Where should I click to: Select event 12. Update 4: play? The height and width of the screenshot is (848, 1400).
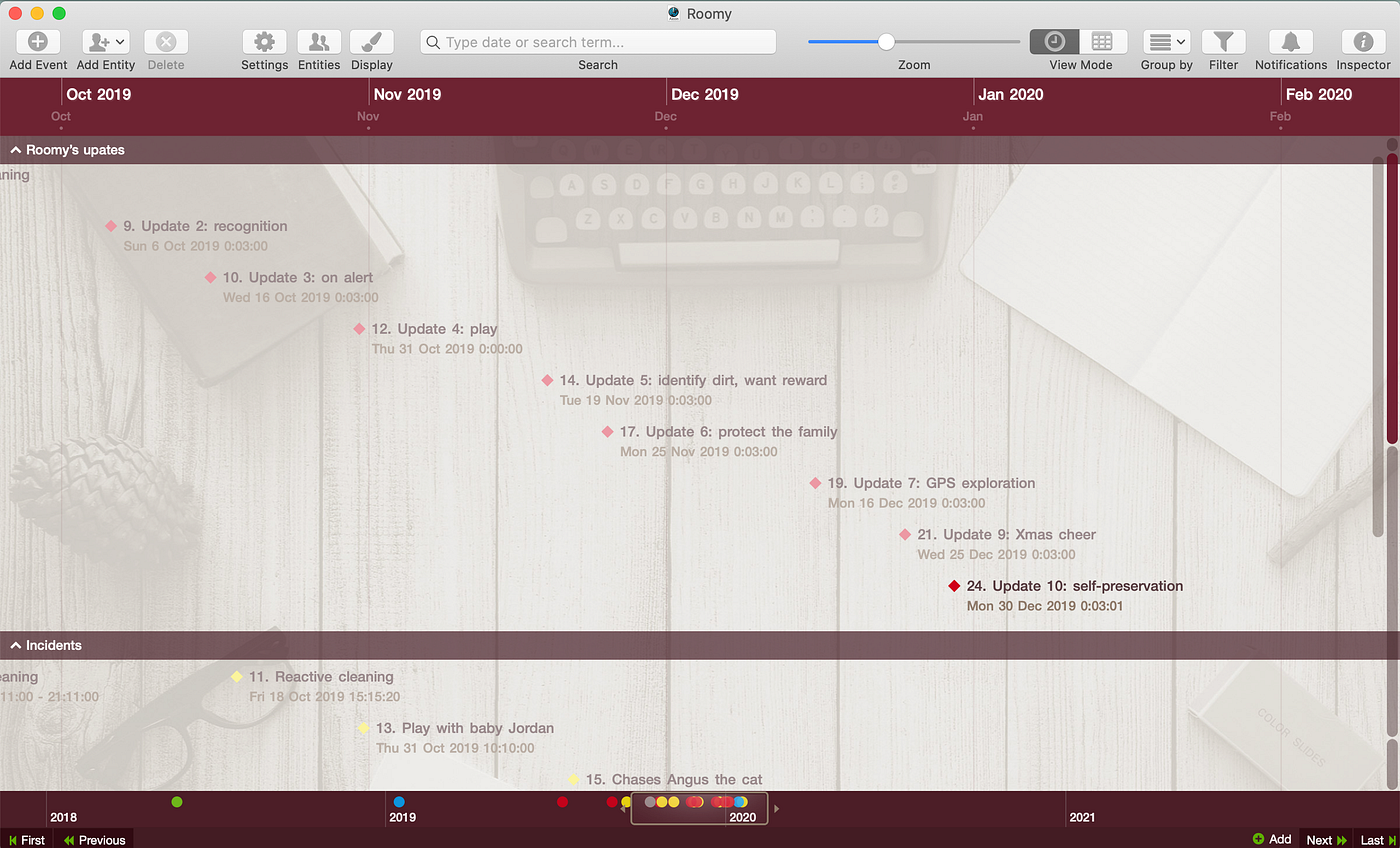coord(434,329)
